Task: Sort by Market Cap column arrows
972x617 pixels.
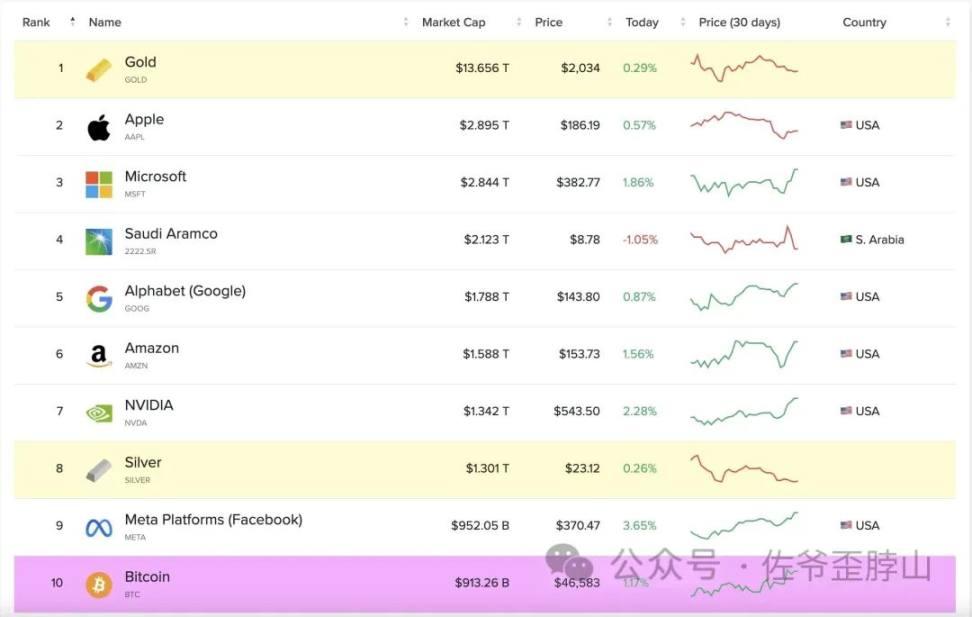Action: pos(519,22)
